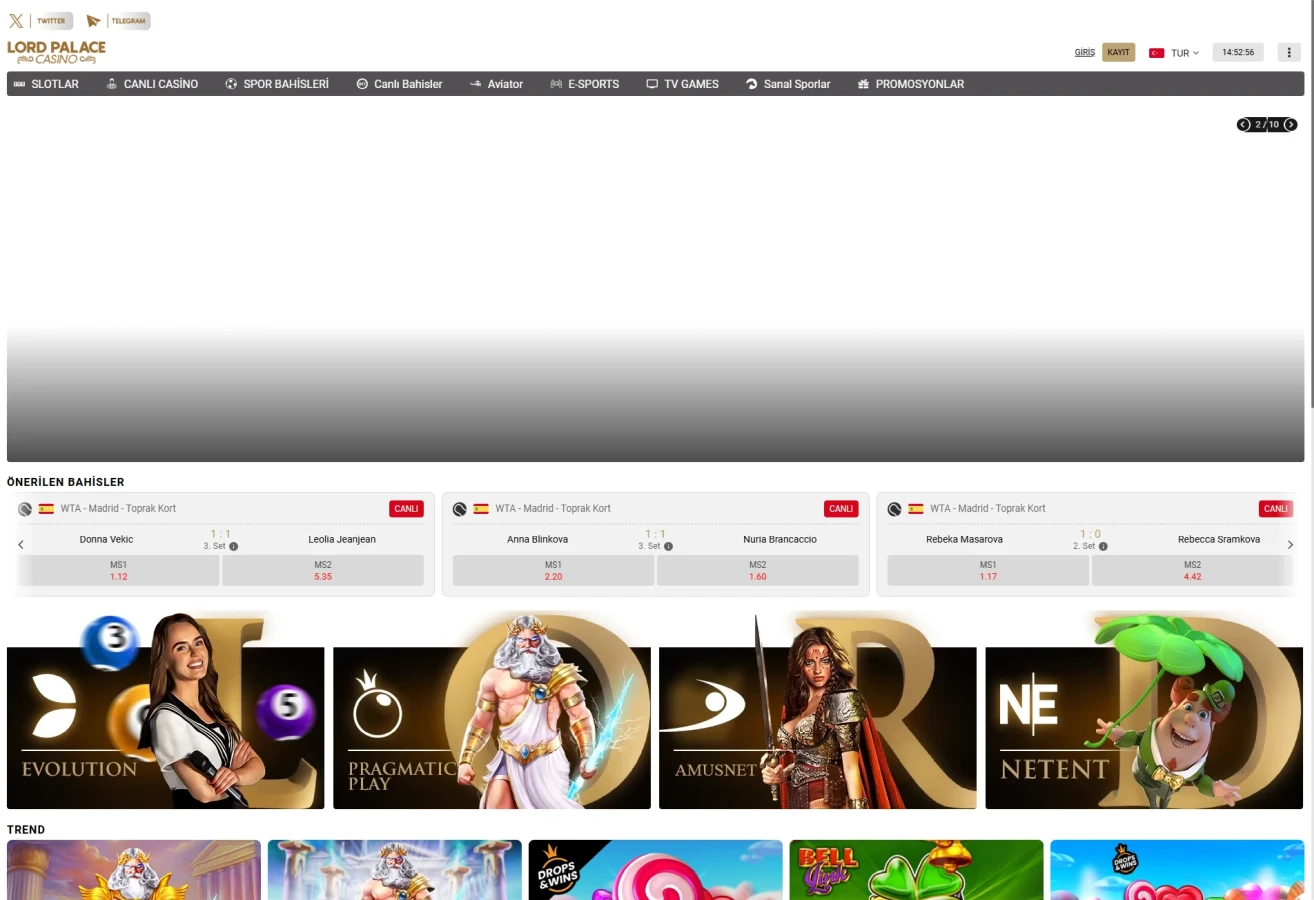Show set info for Vekic vs Jeanjean
This screenshot has width=1314, height=900.
234,547
